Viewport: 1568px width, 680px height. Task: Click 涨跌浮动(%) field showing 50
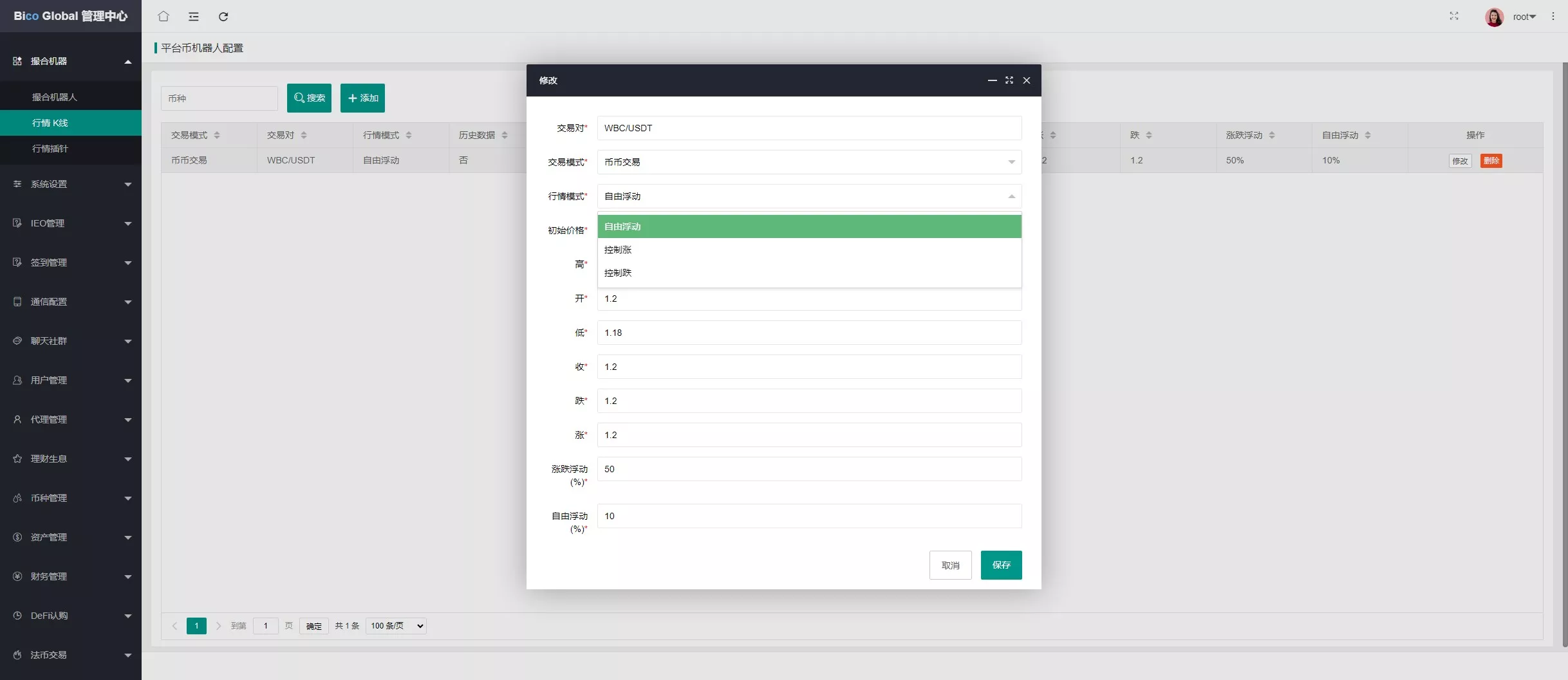(809, 469)
